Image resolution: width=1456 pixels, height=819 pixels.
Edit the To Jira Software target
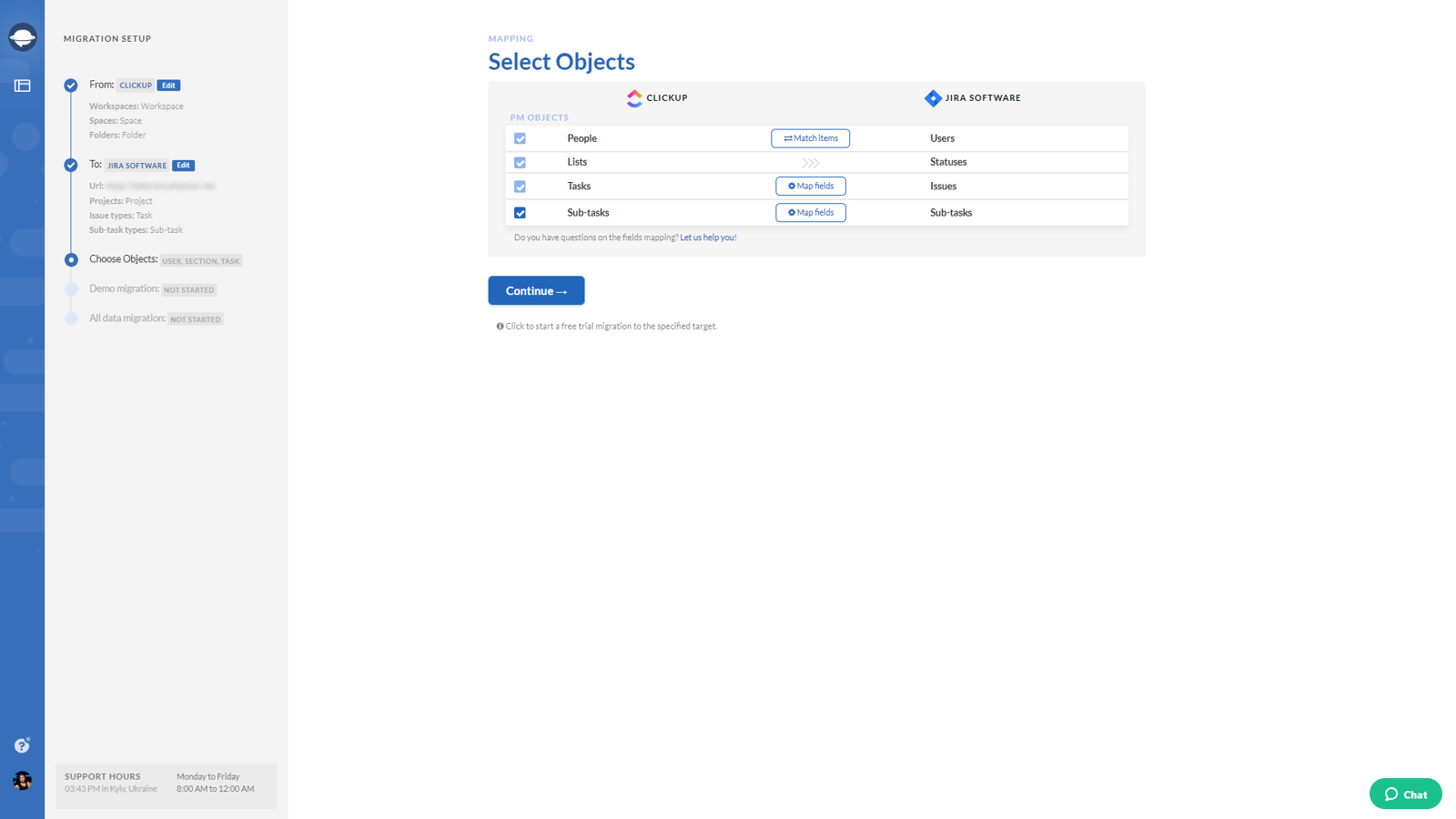[x=183, y=166]
